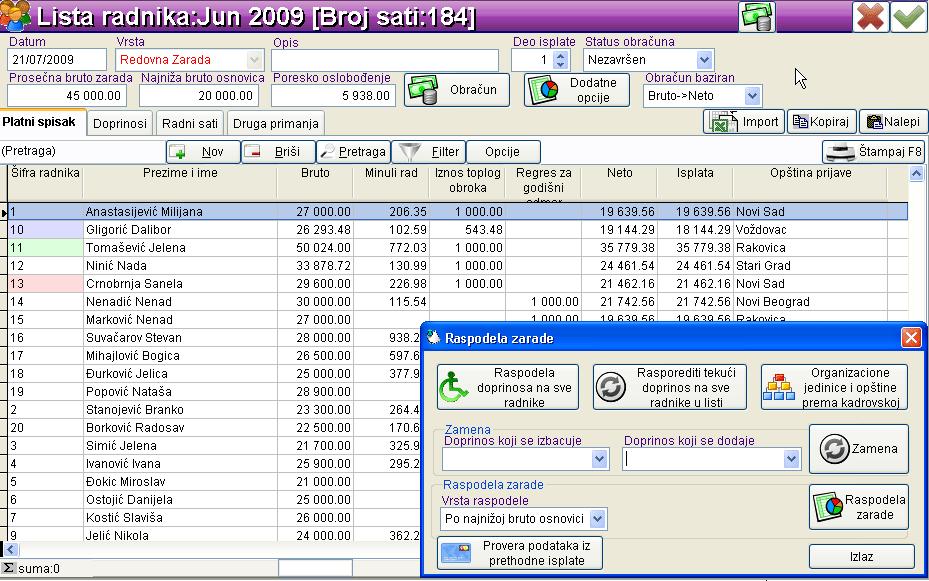Screen dimensions: 929x581
Task: Click Organizacione jedinice i opštine prema kadrovskoj
Action: click(834, 387)
